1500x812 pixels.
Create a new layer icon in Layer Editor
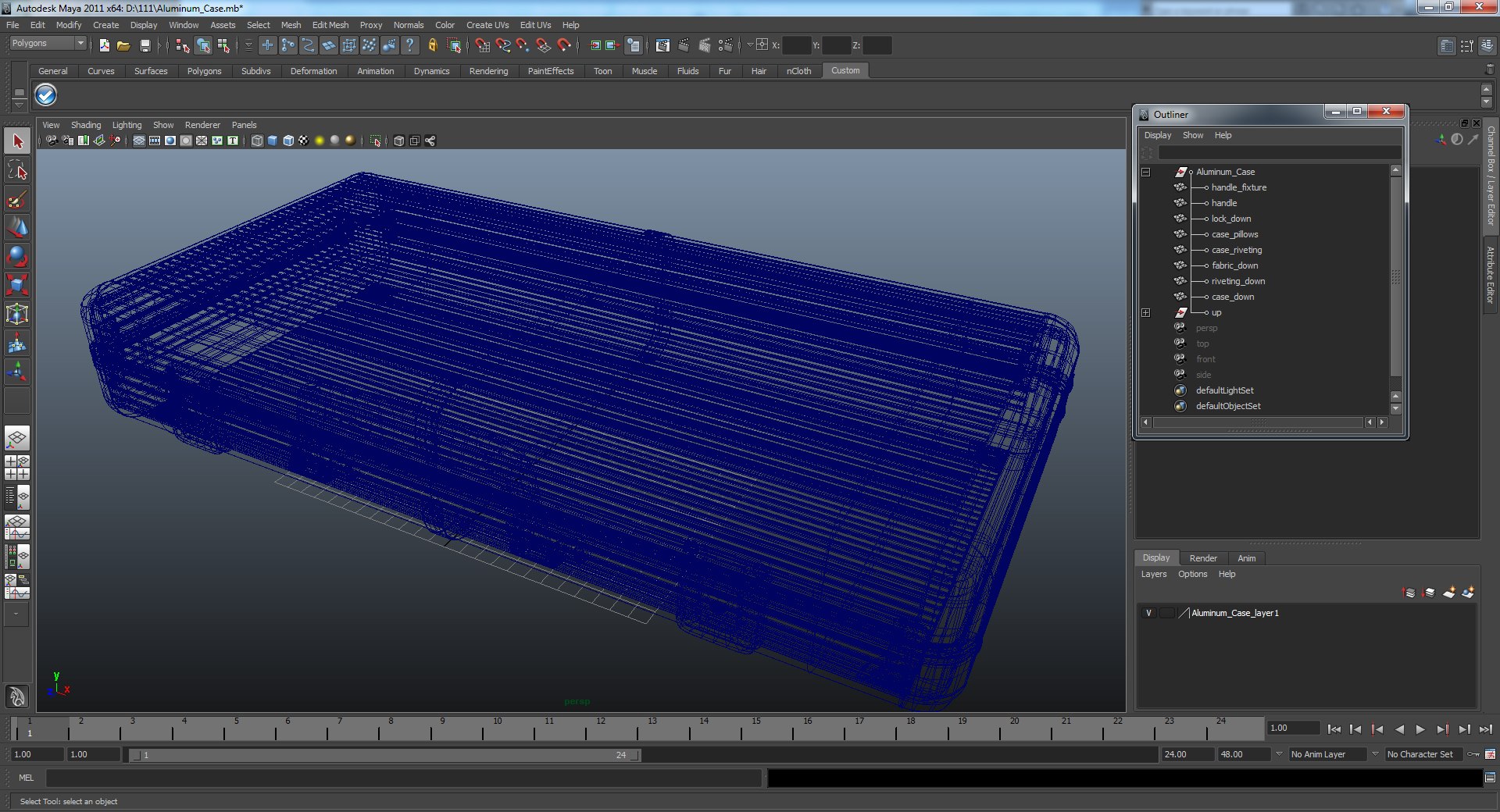(x=1448, y=593)
